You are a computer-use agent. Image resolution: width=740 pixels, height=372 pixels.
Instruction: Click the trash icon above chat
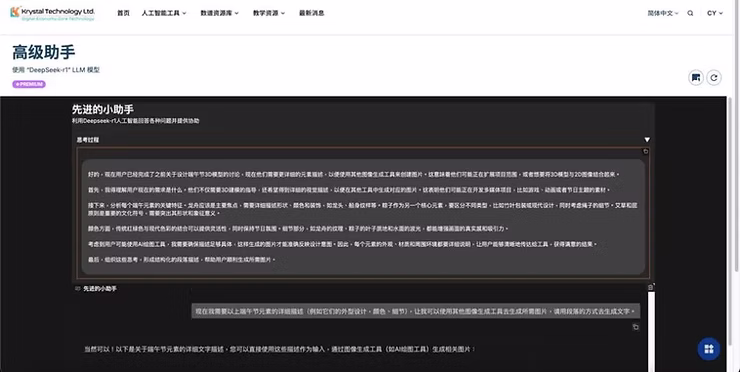(651, 287)
